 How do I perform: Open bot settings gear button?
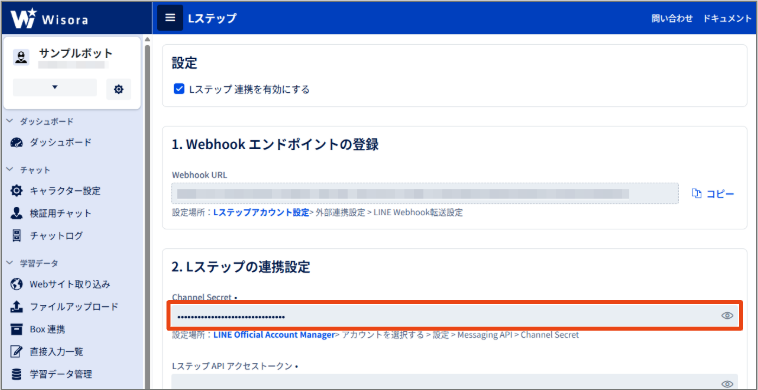pos(118,89)
